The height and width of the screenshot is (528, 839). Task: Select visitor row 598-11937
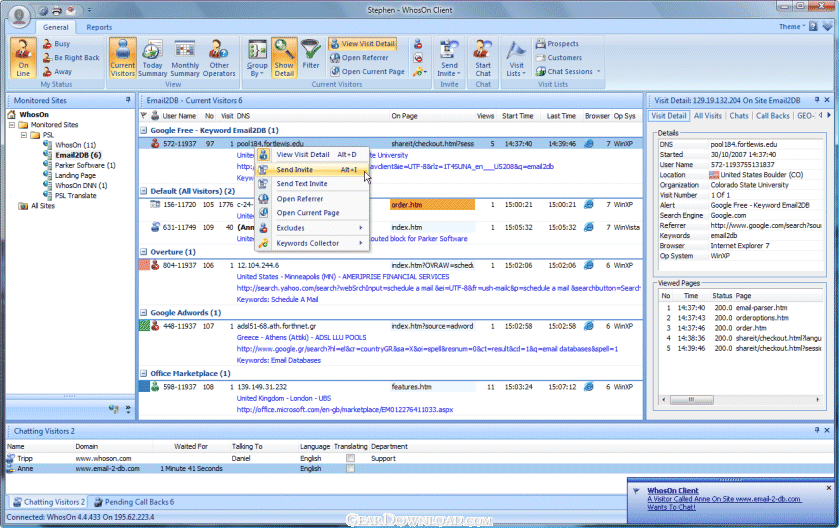pyautogui.click(x=391, y=387)
